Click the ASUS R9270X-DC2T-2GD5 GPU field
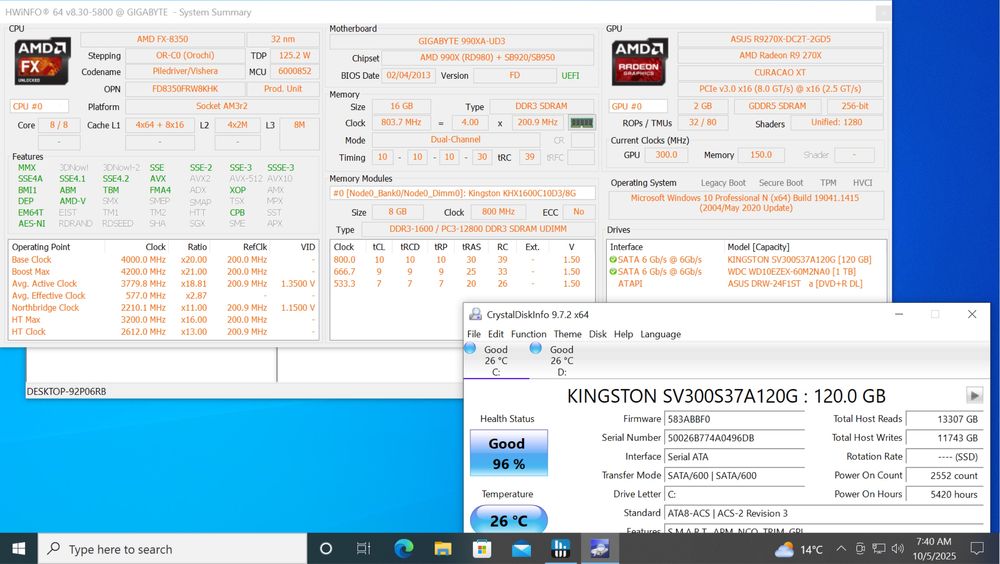 pyautogui.click(x=781, y=39)
